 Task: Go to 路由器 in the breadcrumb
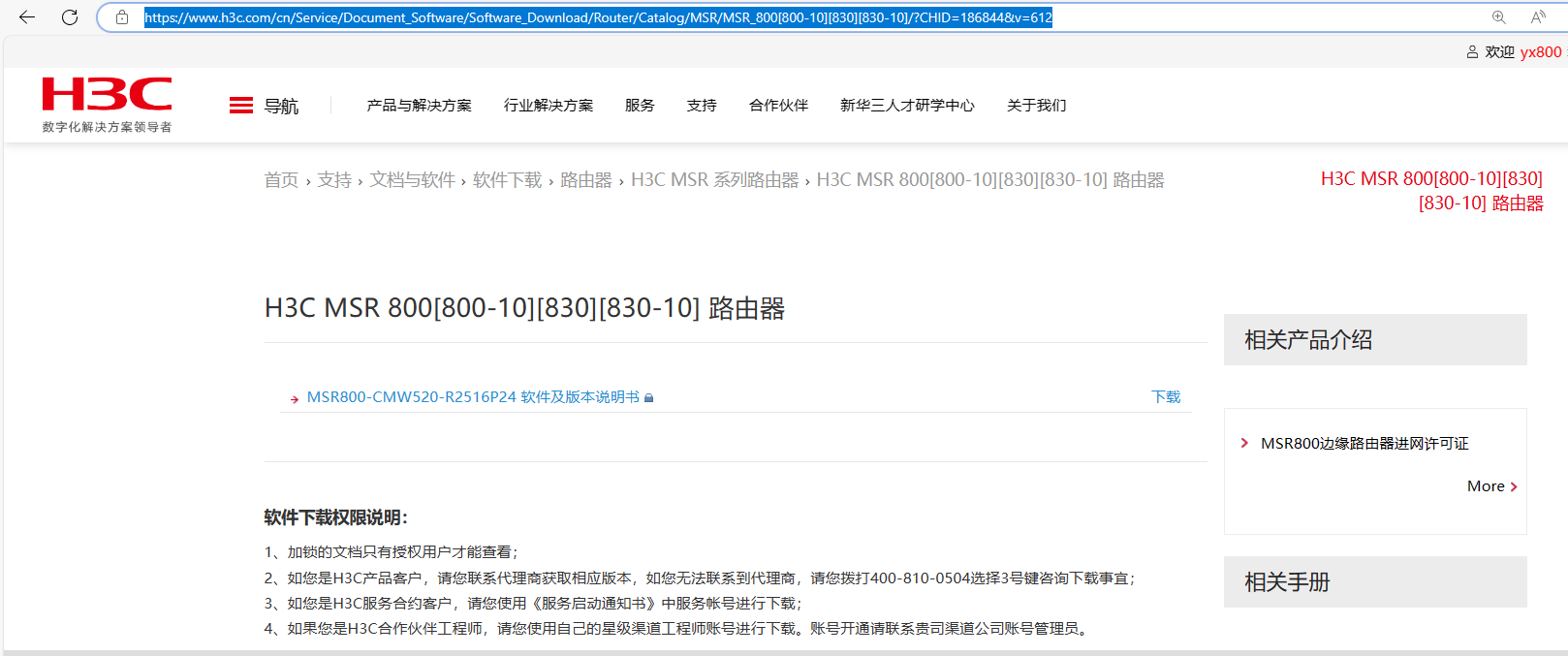(586, 180)
